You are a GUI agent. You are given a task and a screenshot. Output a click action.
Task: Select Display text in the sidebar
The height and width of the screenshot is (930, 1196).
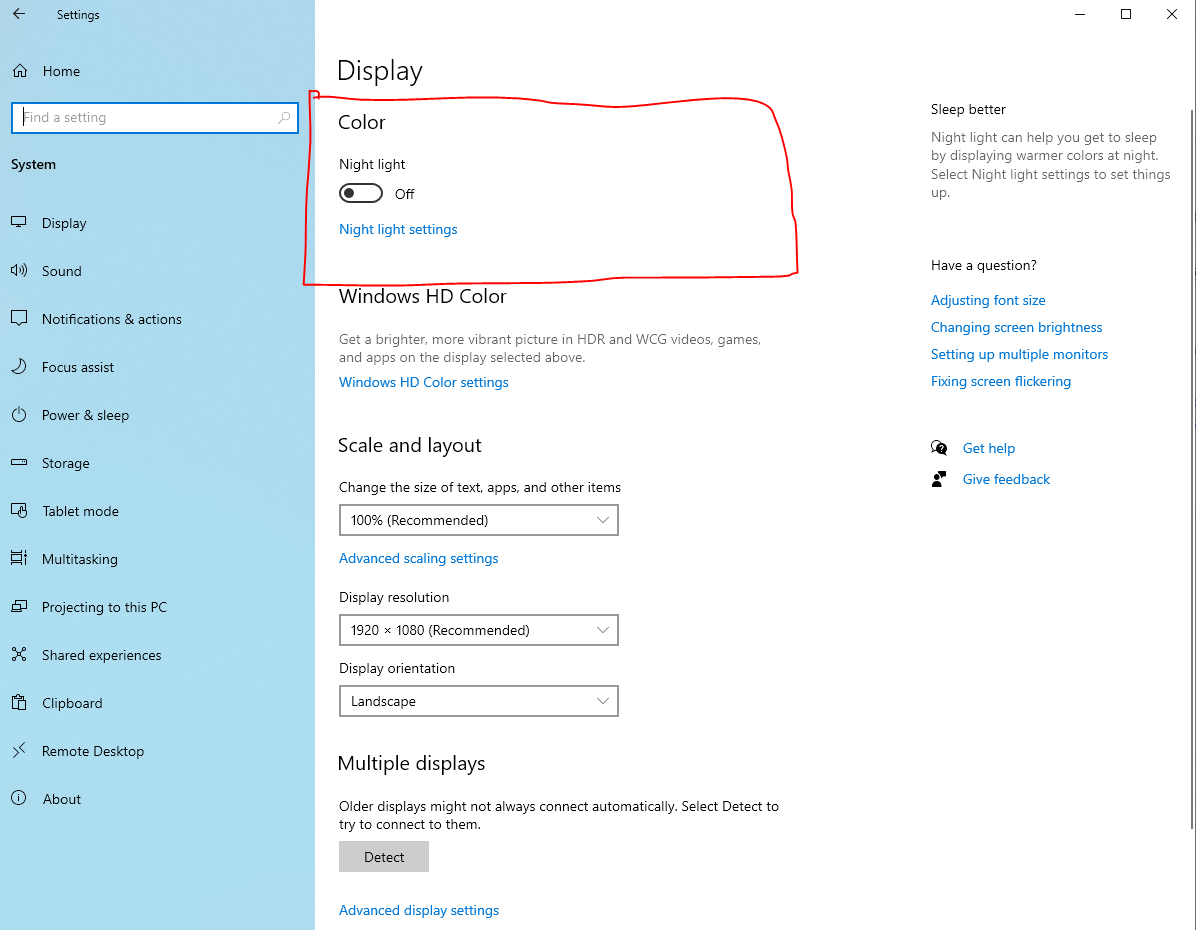tap(64, 223)
